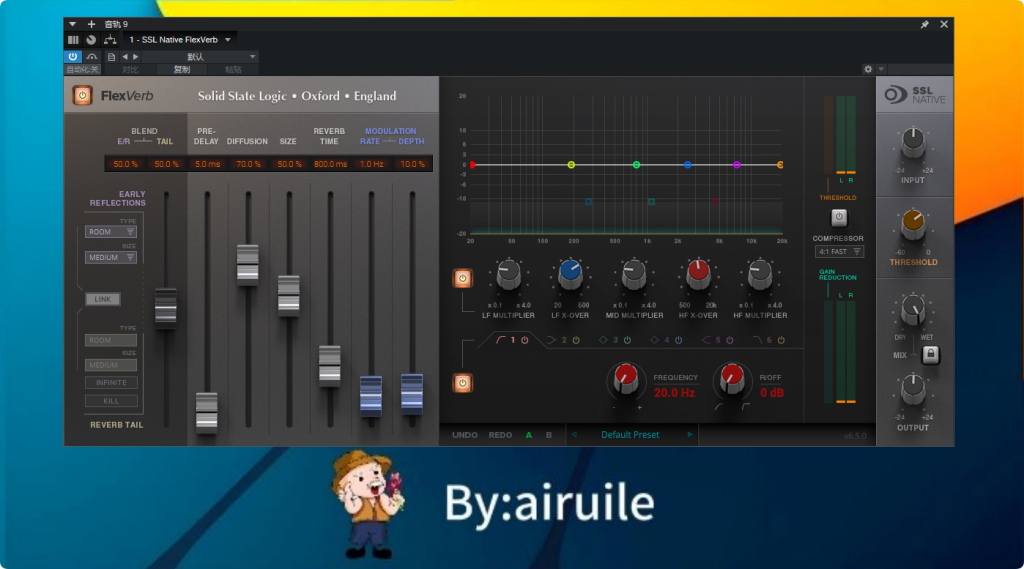Image resolution: width=1024 pixels, height=569 pixels.
Task: Click the INPUT gain knob
Action: [x=913, y=143]
